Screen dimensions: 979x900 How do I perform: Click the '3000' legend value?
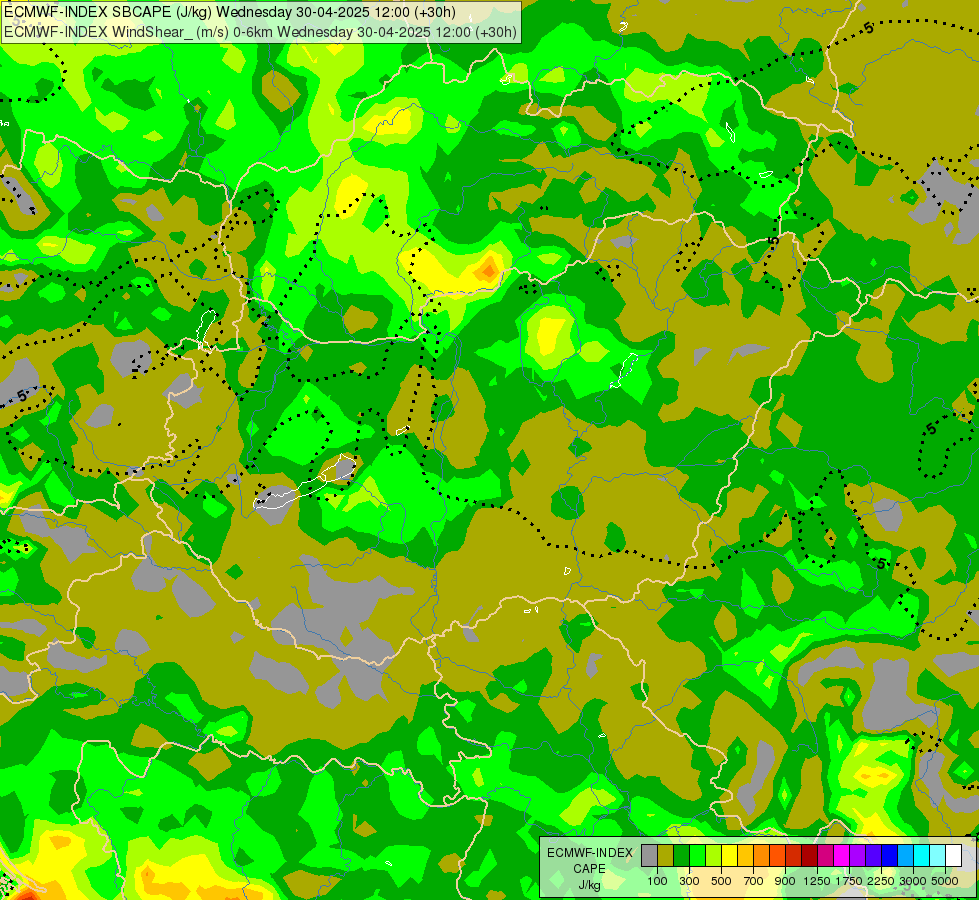(x=913, y=881)
